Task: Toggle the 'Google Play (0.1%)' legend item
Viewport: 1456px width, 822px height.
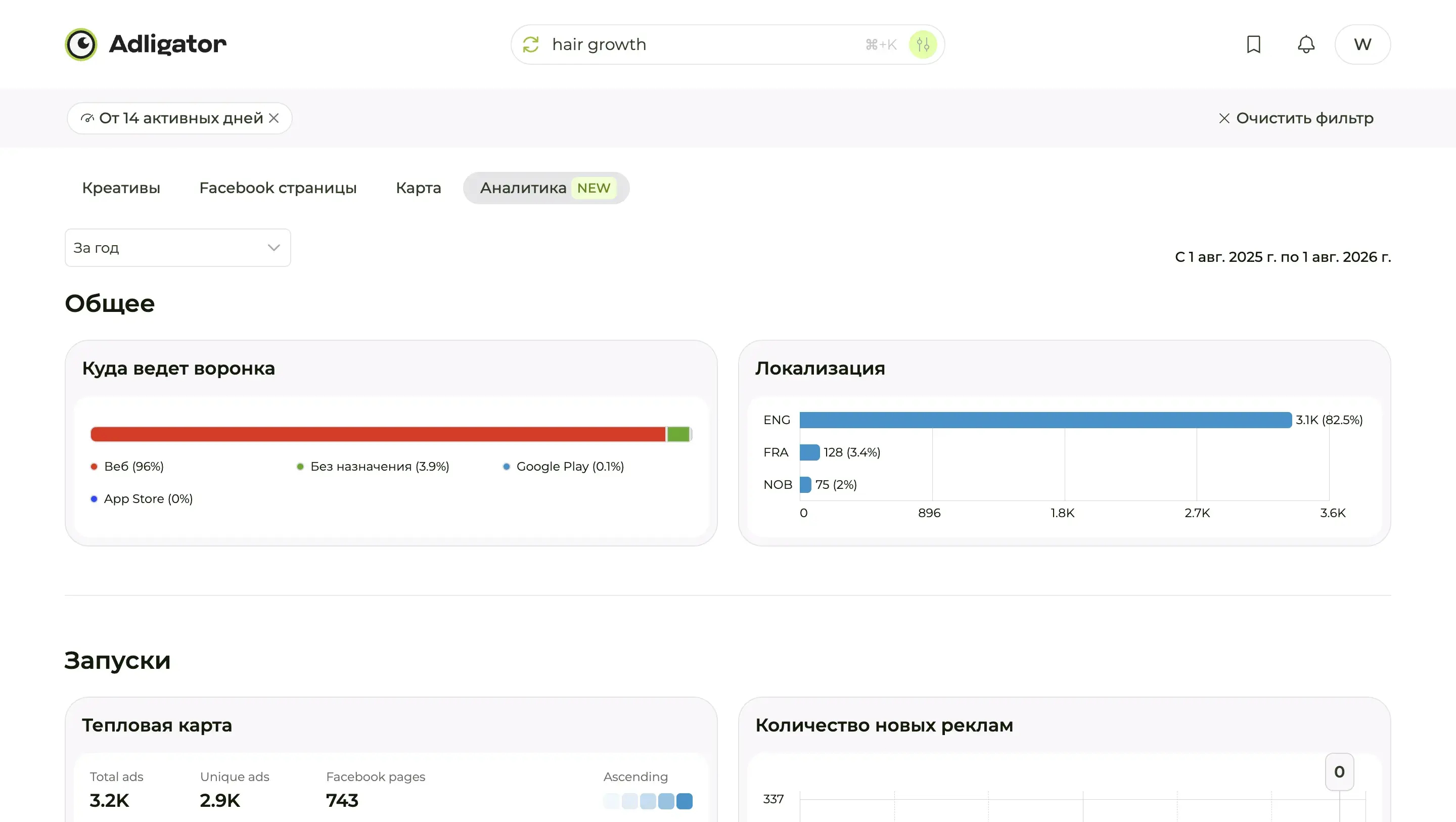Action: pos(564,467)
